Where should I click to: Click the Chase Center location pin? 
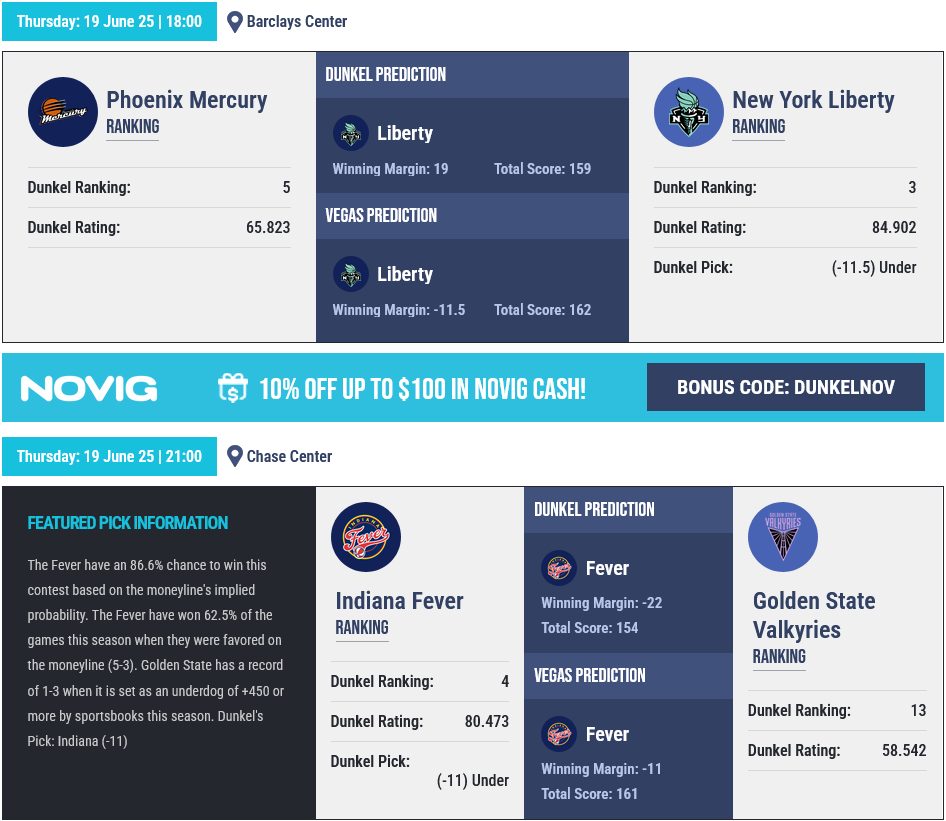(234, 457)
